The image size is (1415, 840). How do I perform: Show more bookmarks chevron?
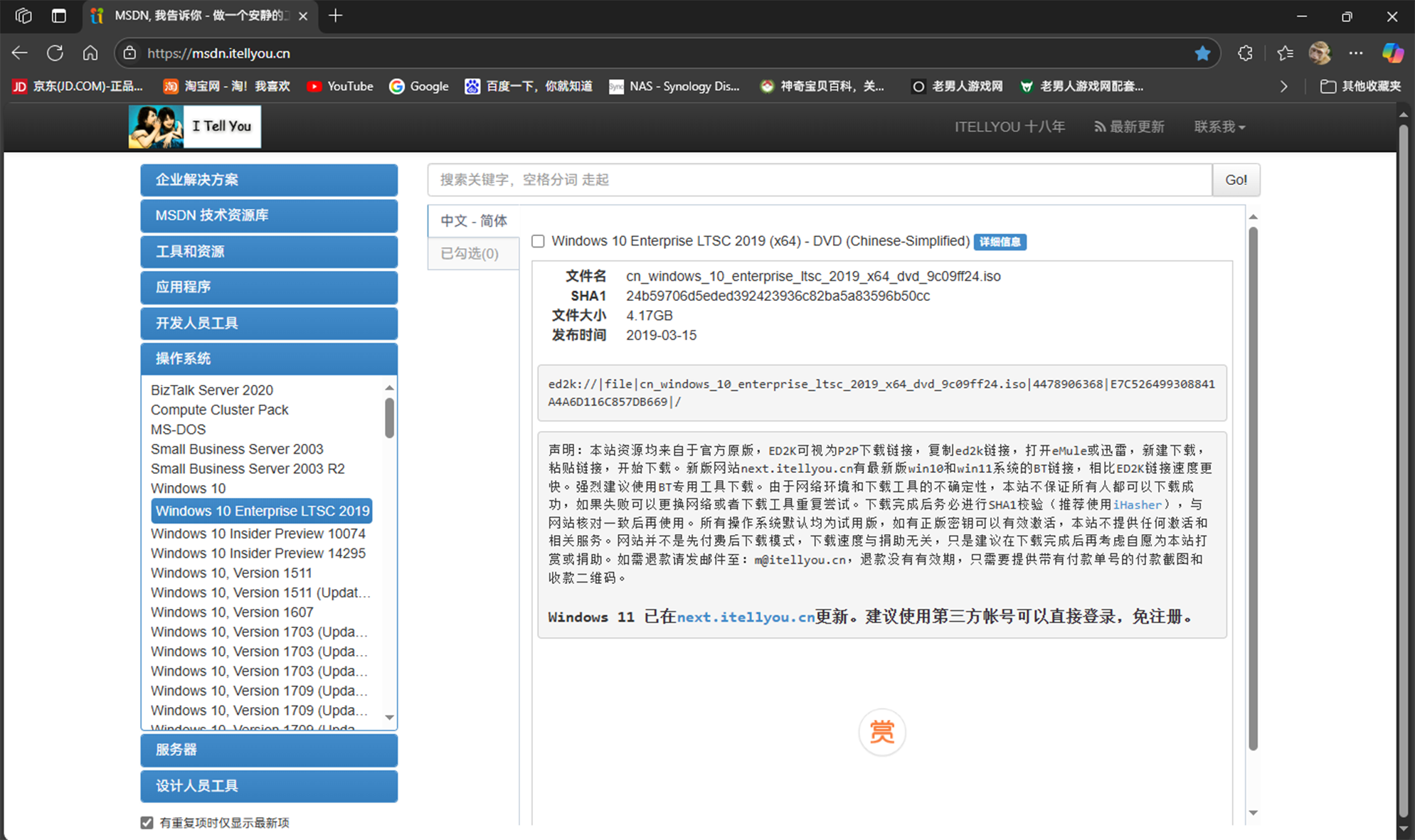point(1284,86)
